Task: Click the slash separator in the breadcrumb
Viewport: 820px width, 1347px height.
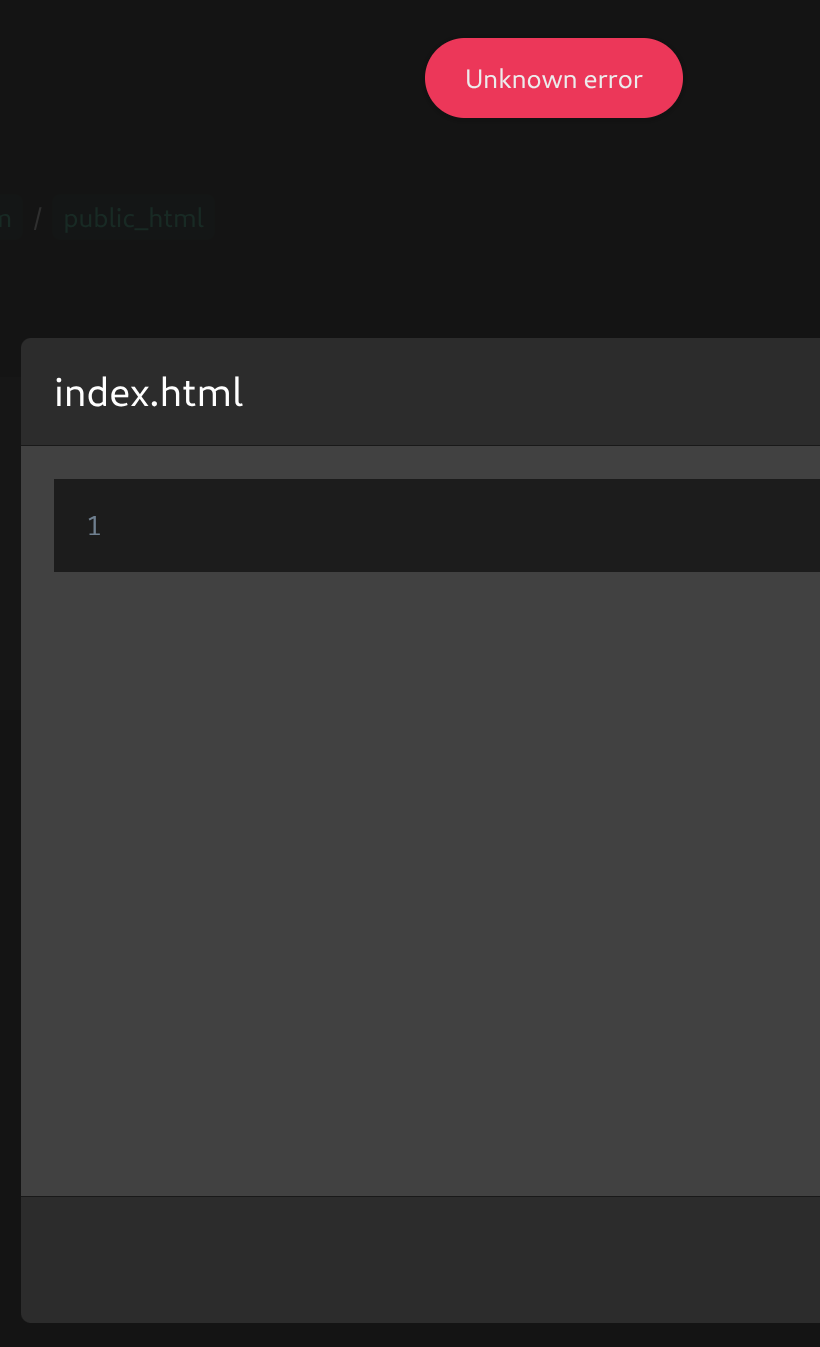Action: click(x=38, y=218)
